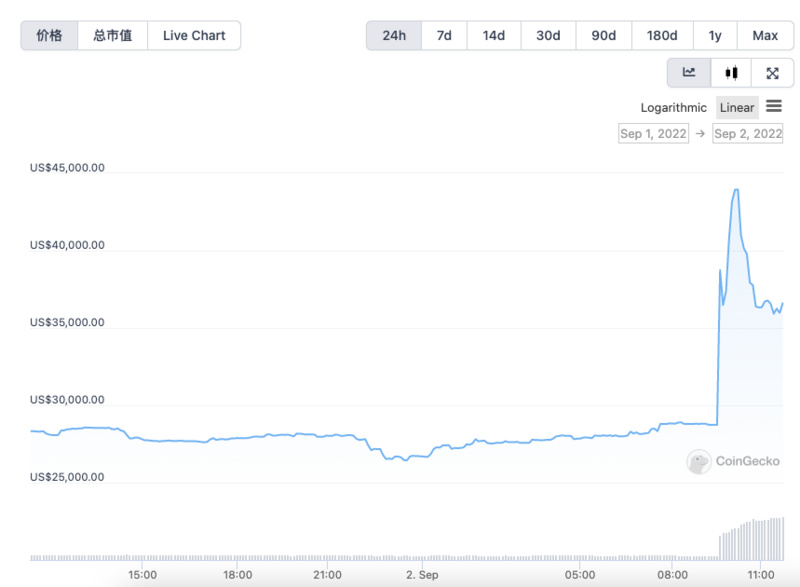Select the 14d range
The image size is (800, 587).
[493, 35]
